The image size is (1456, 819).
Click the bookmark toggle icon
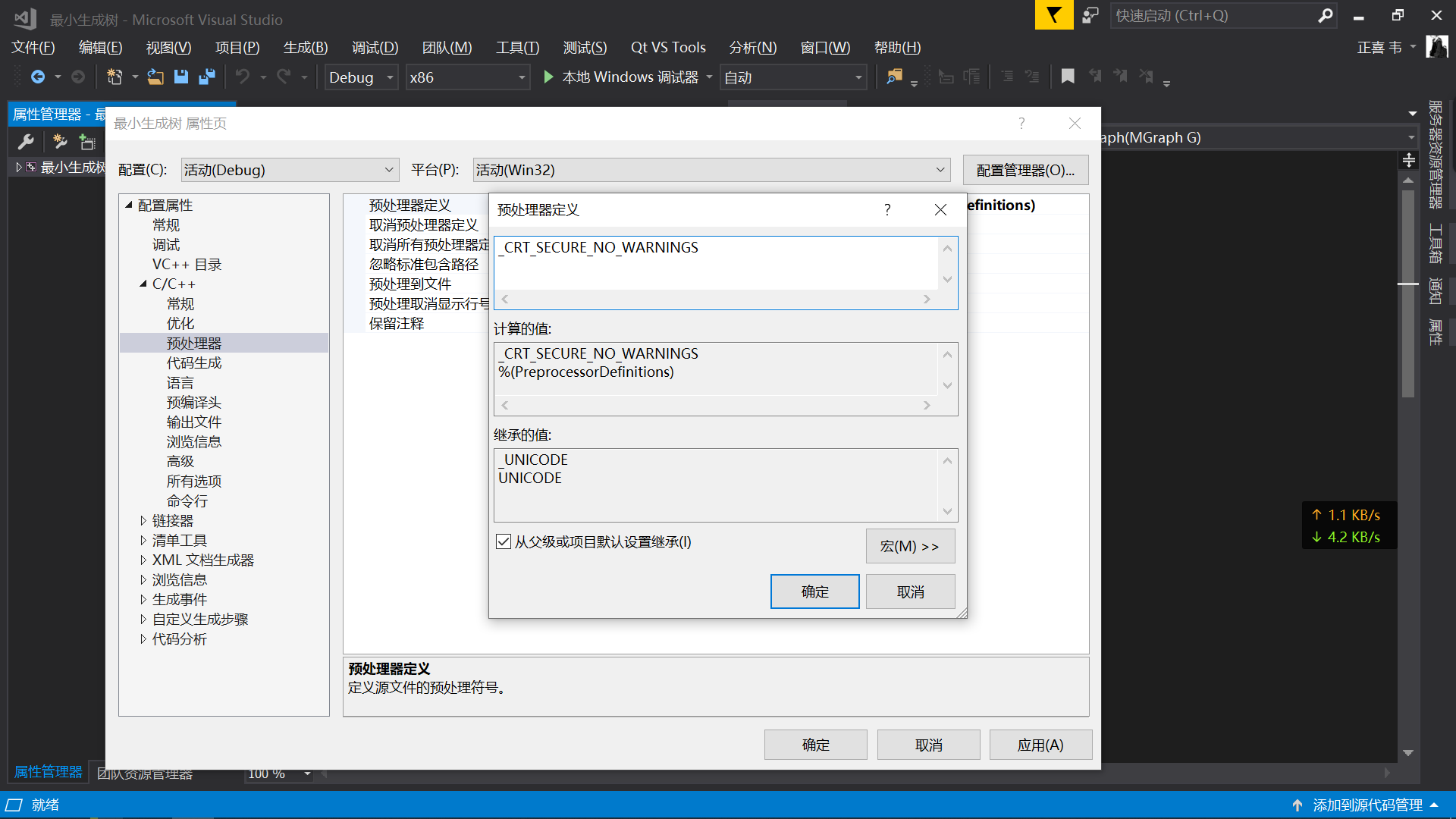click(x=1068, y=77)
